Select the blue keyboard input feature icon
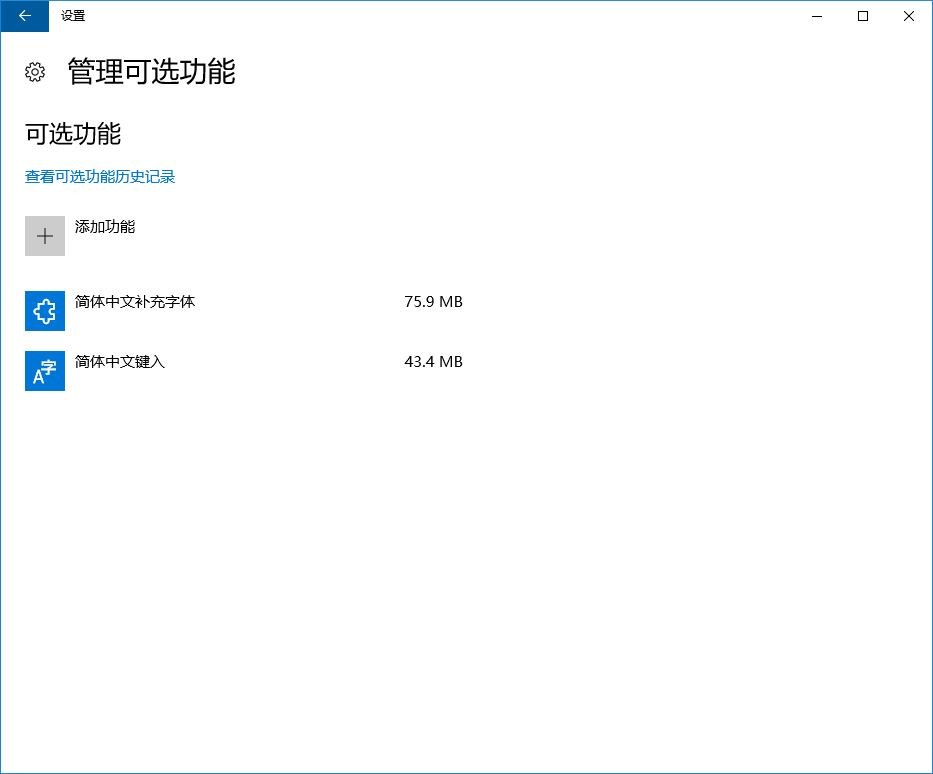 (44, 371)
